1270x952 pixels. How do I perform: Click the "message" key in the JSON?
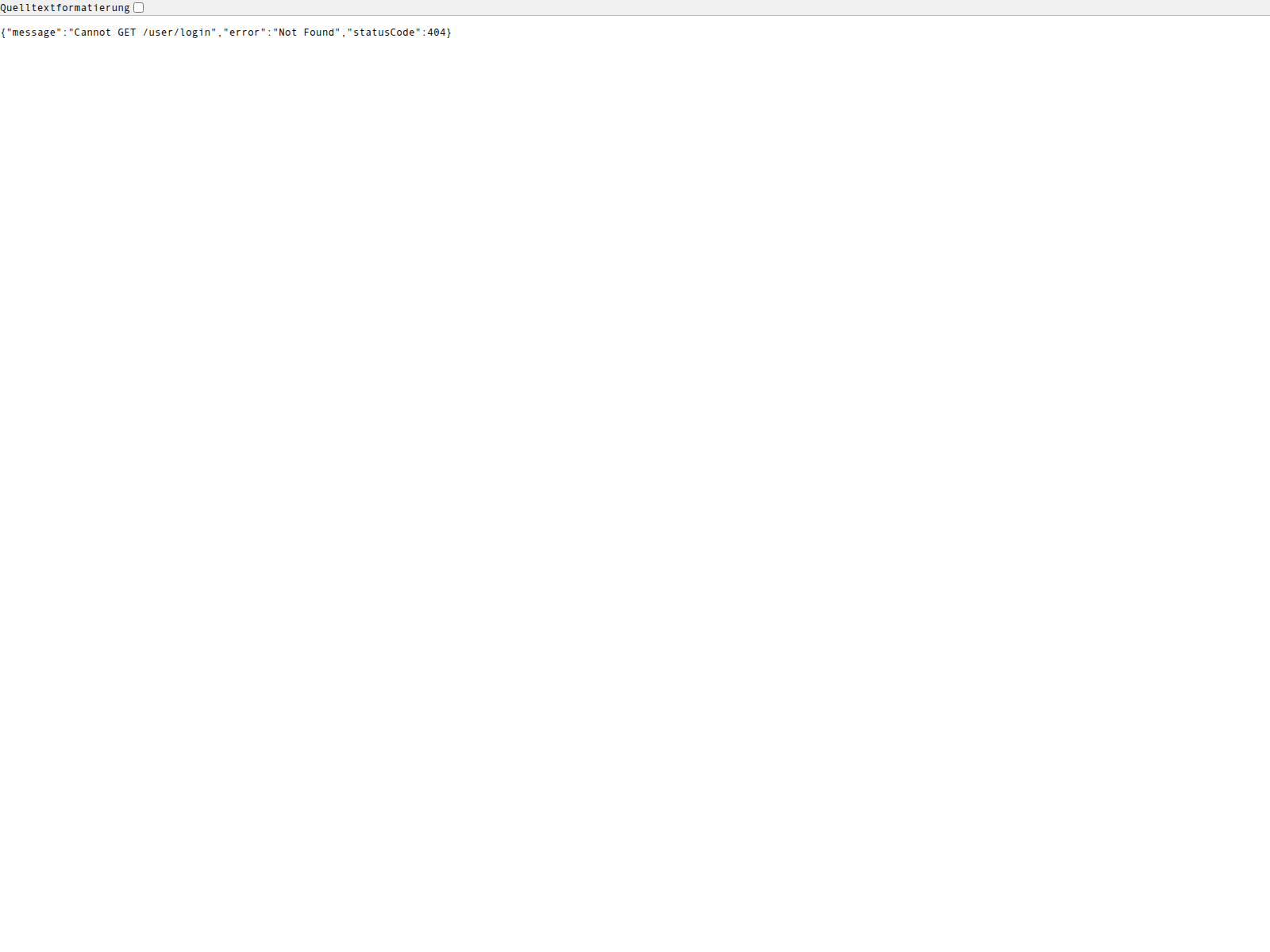tap(35, 33)
